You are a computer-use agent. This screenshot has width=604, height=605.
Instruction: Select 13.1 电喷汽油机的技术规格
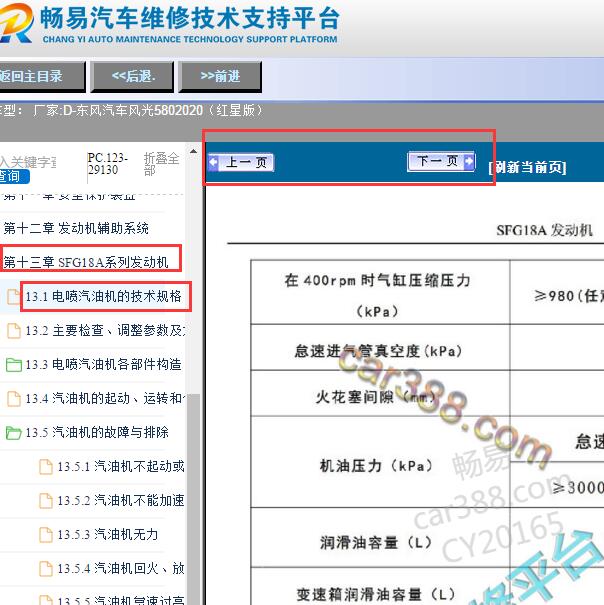pyautogui.click(x=103, y=296)
